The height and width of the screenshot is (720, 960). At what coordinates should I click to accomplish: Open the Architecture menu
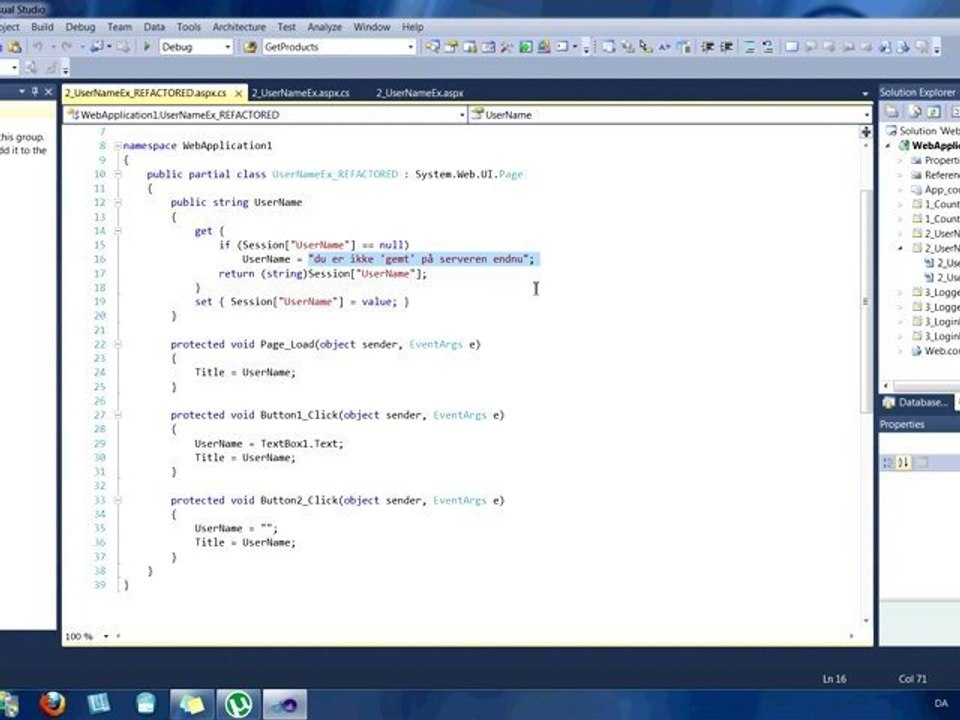tap(239, 27)
